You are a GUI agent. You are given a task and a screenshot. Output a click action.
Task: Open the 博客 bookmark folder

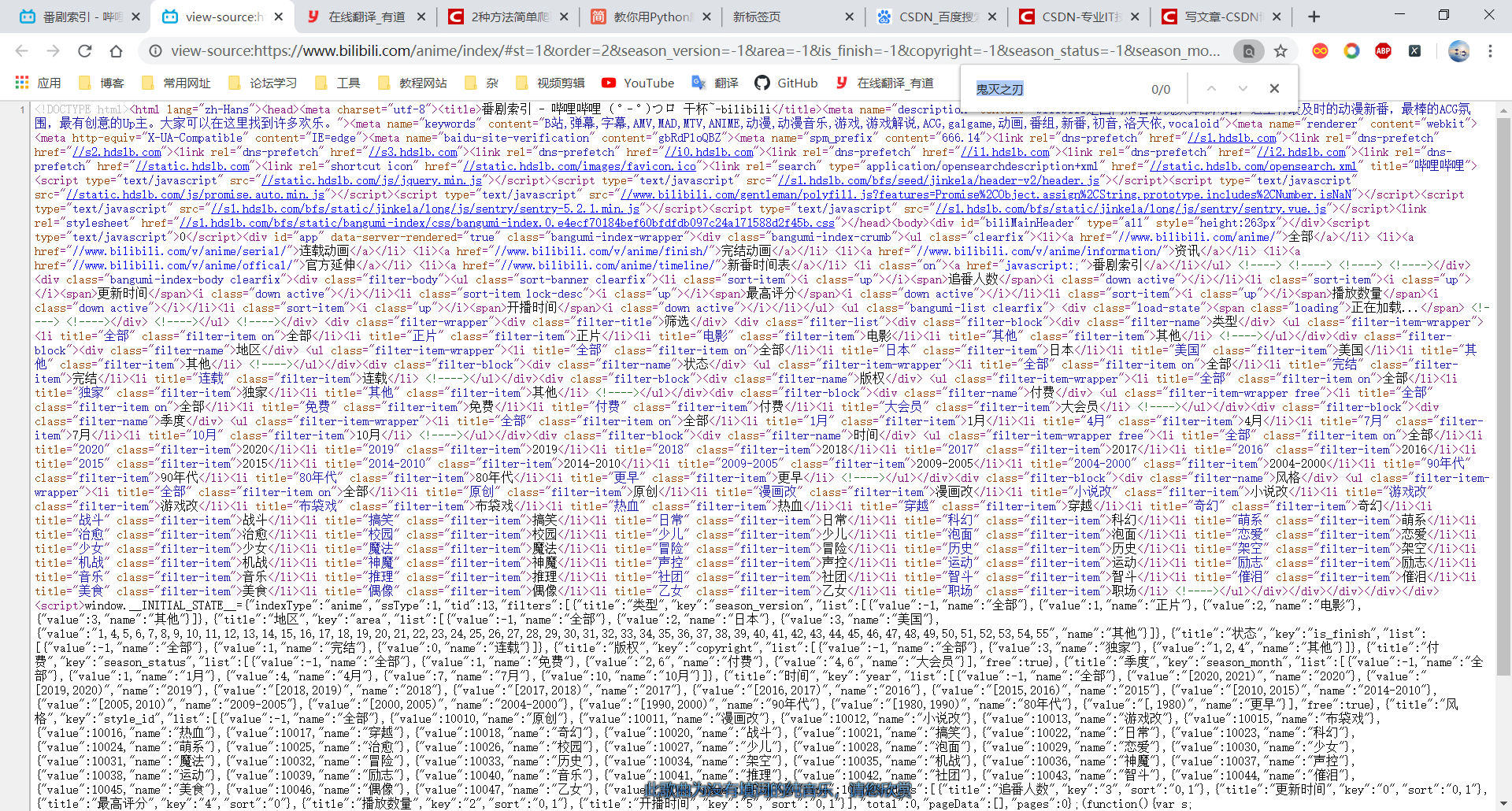pos(101,83)
